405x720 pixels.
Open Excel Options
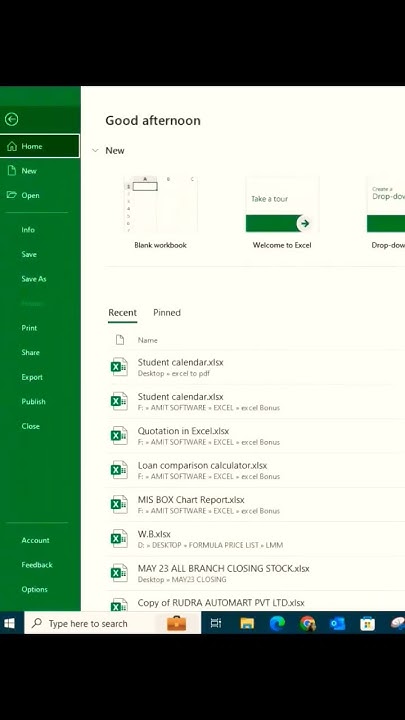(34, 590)
